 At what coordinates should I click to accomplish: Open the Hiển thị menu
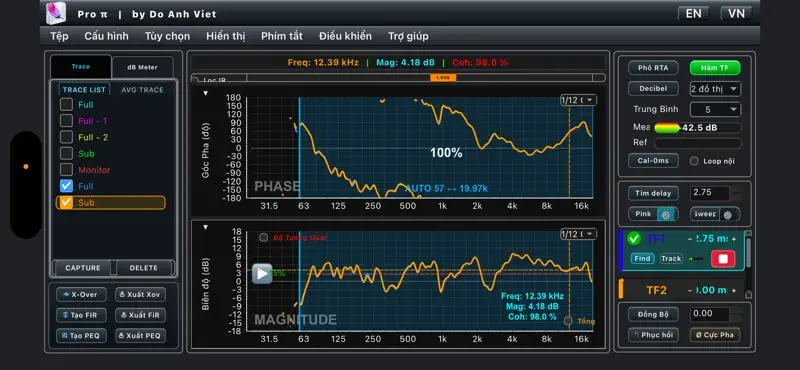(x=226, y=36)
